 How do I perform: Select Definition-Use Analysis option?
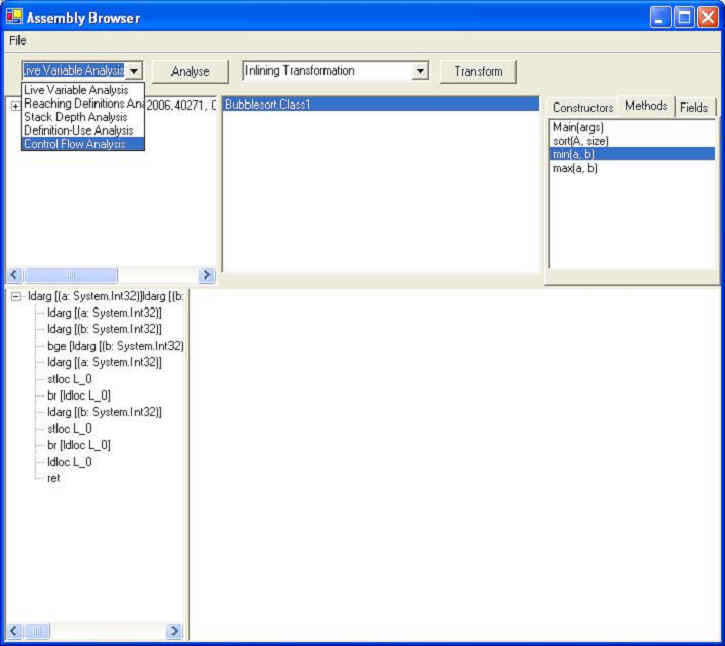(78, 130)
